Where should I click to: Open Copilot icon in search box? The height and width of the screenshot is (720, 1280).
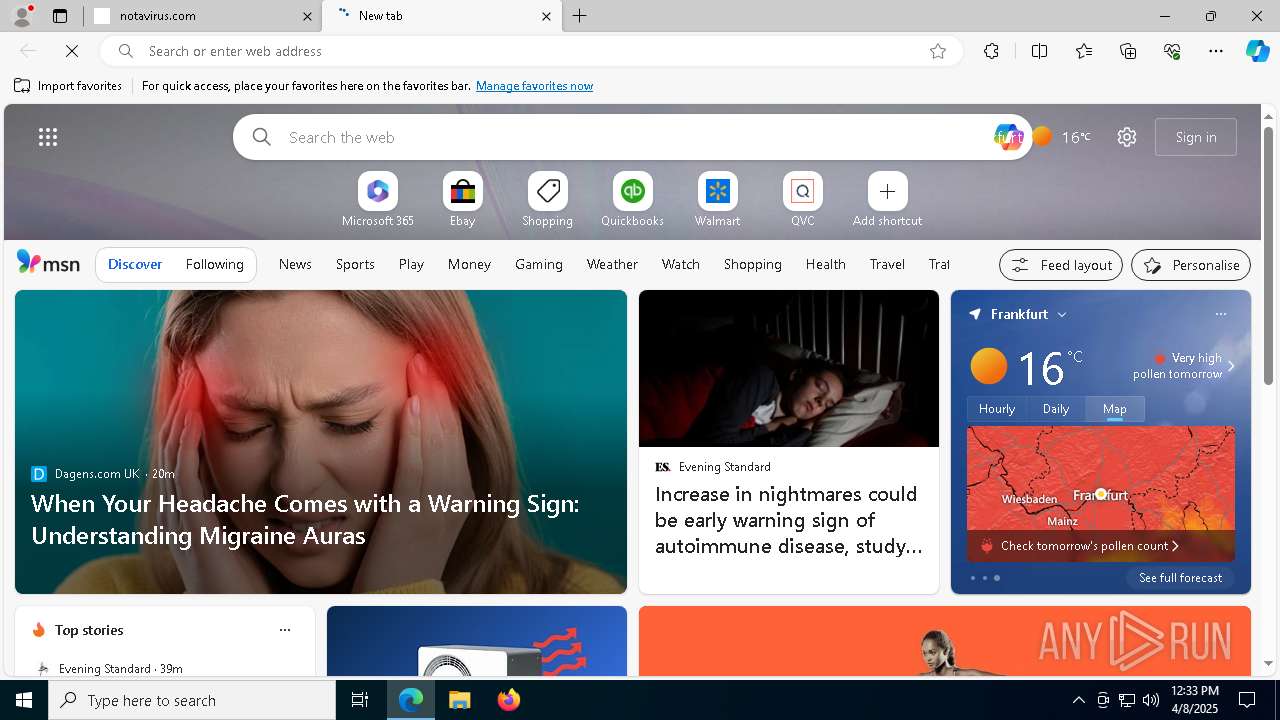click(1008, 137)
